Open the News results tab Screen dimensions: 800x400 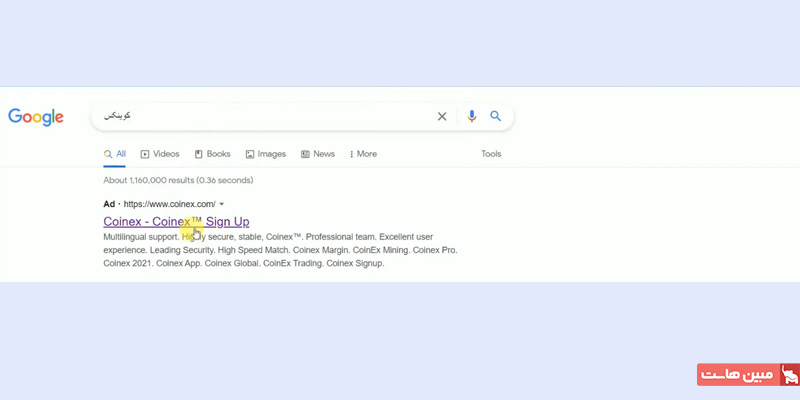318,154
